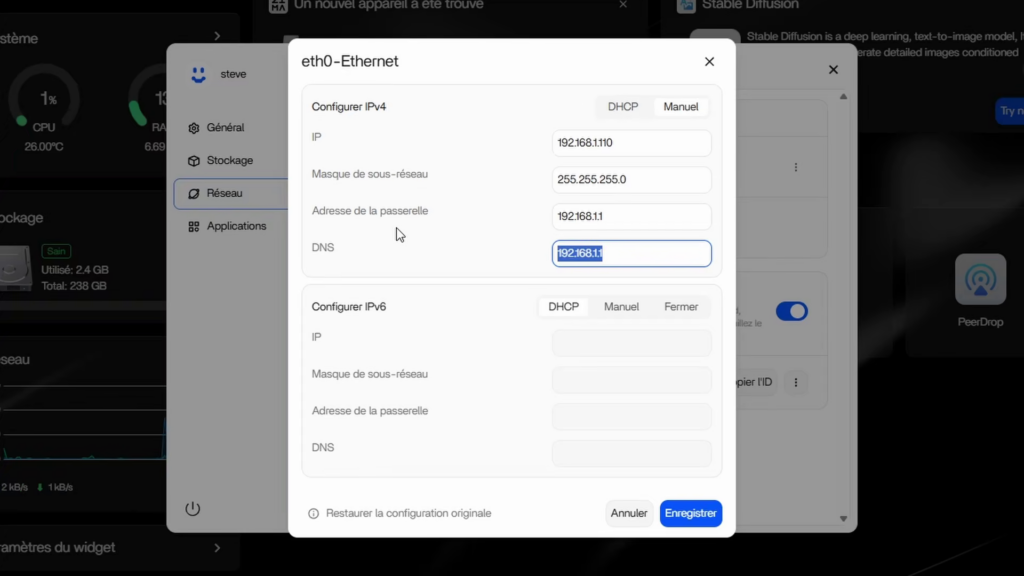Toggle the blue switch behind the dialog
The width and height of the screenshot is (1024, 576).
click(791, 311)
